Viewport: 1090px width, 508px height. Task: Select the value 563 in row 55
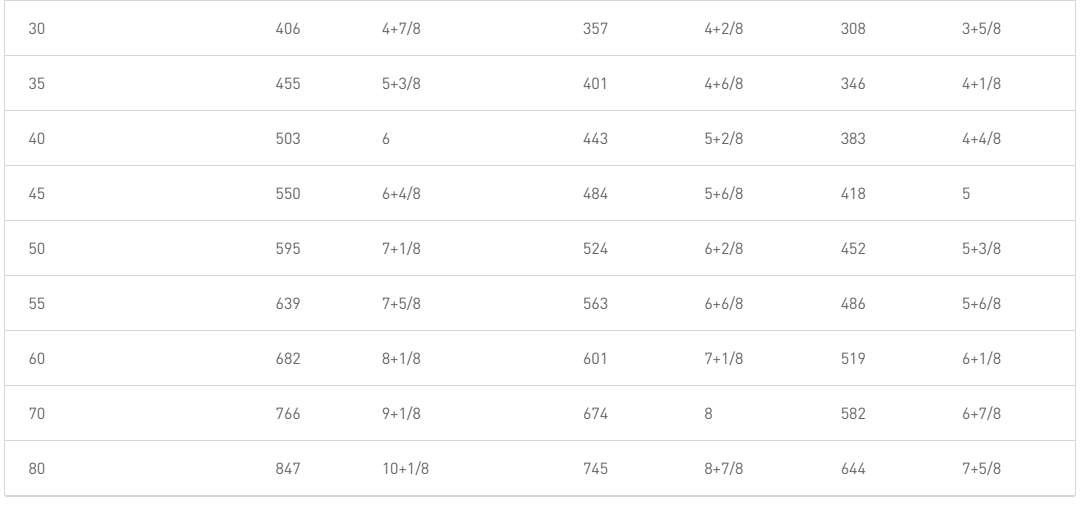(595, 304)
